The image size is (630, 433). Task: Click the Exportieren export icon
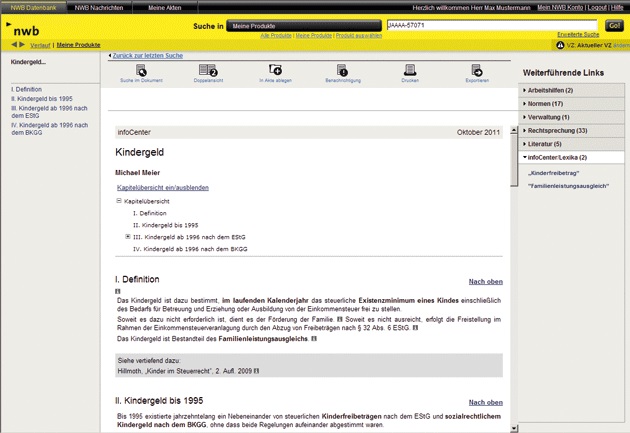click(x=477, y=70)
